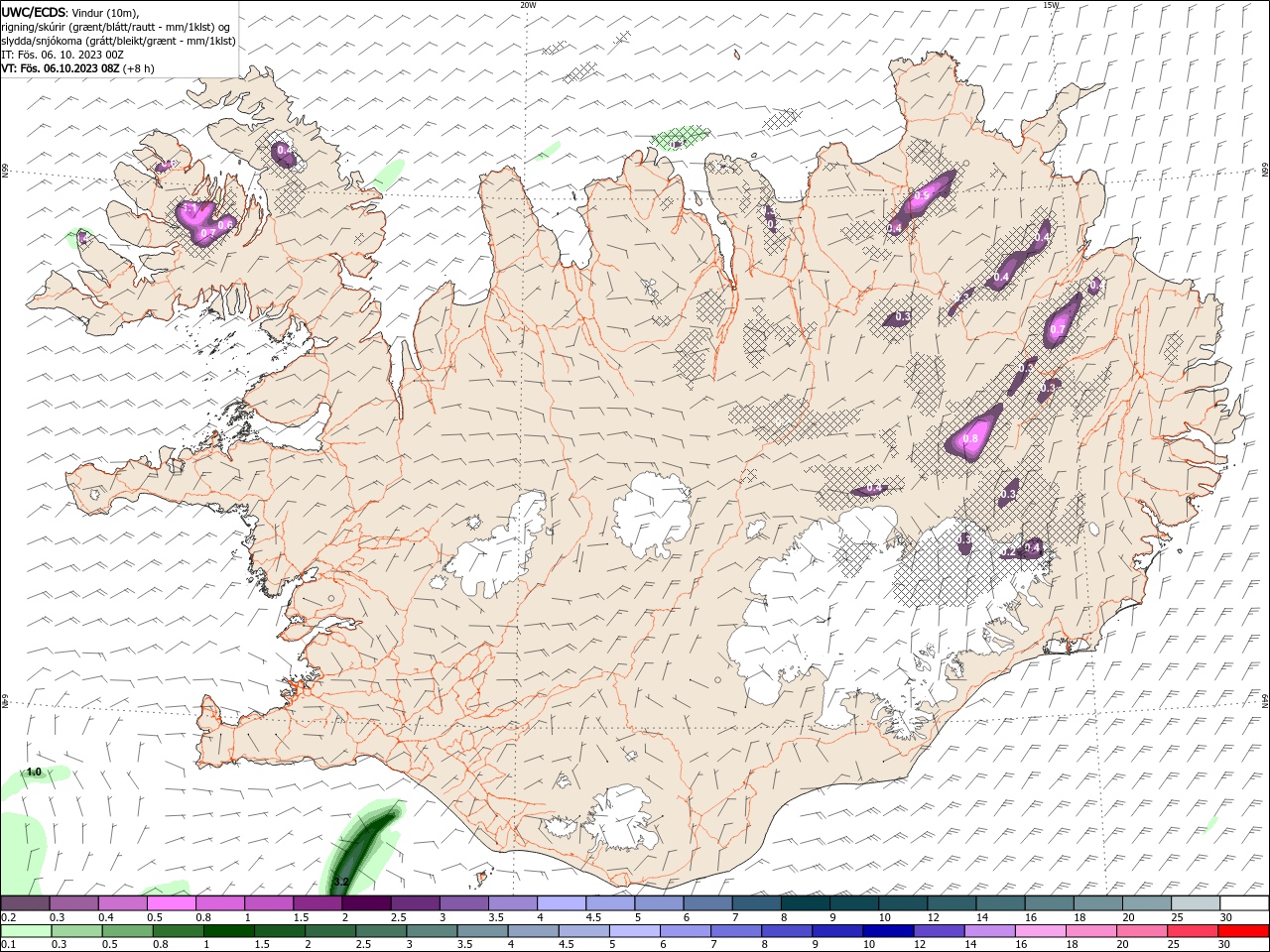Click the 'VT: Fös. 06.10.2023 08Z (+8 h)' line
This screenshot has height=952, width=1270.
click(x=77, y=68)
